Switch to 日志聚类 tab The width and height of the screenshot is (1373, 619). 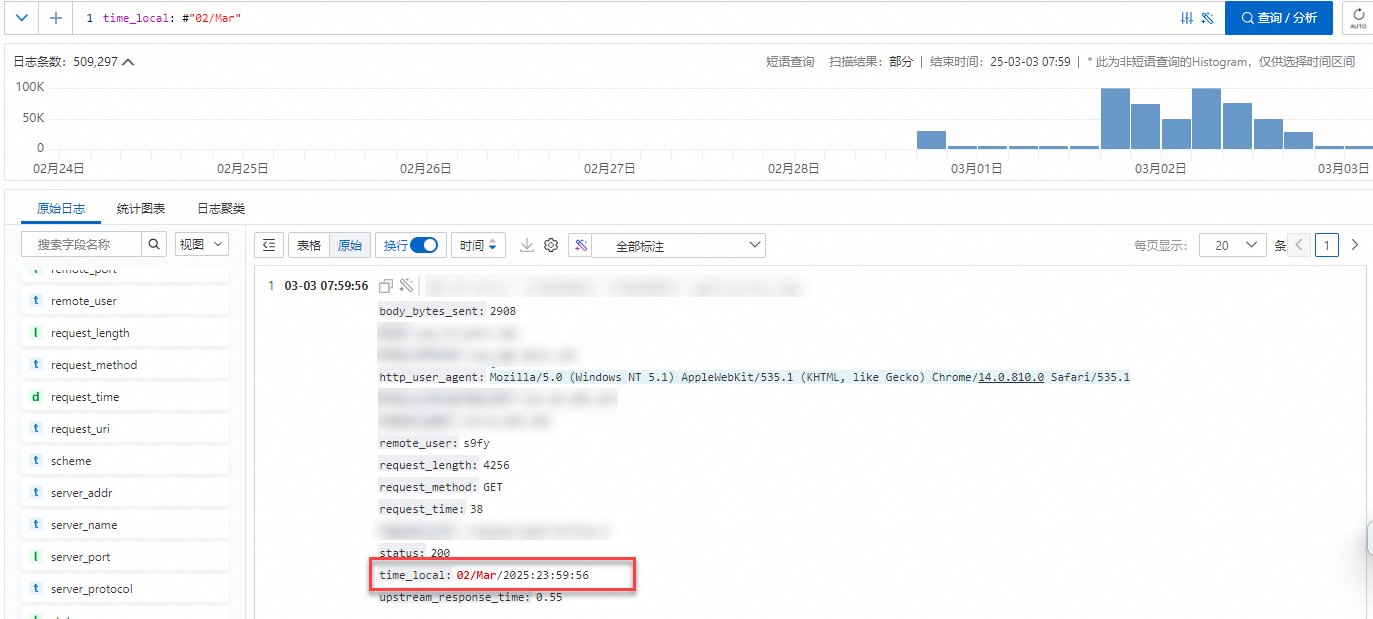point(221,209)
